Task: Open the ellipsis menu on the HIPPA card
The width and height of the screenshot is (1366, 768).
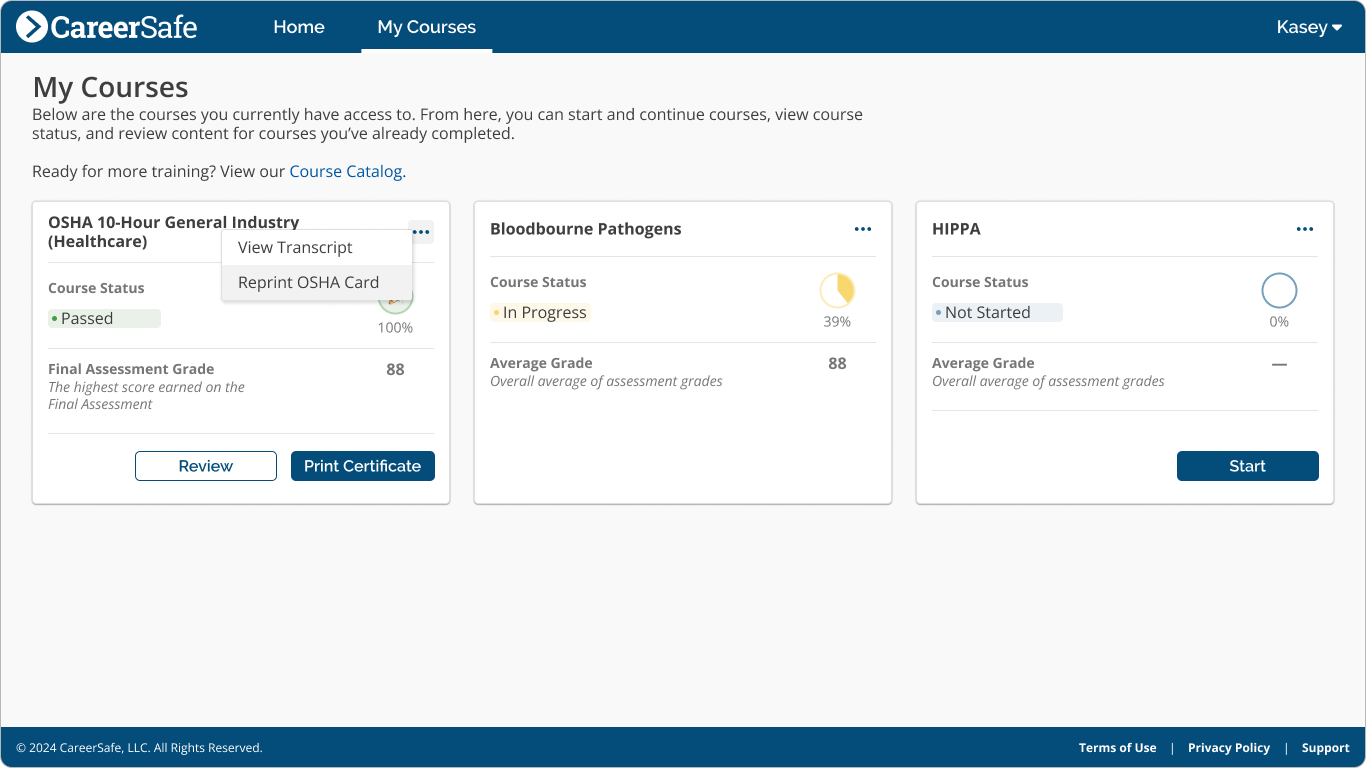Action: coord(1304,229)
